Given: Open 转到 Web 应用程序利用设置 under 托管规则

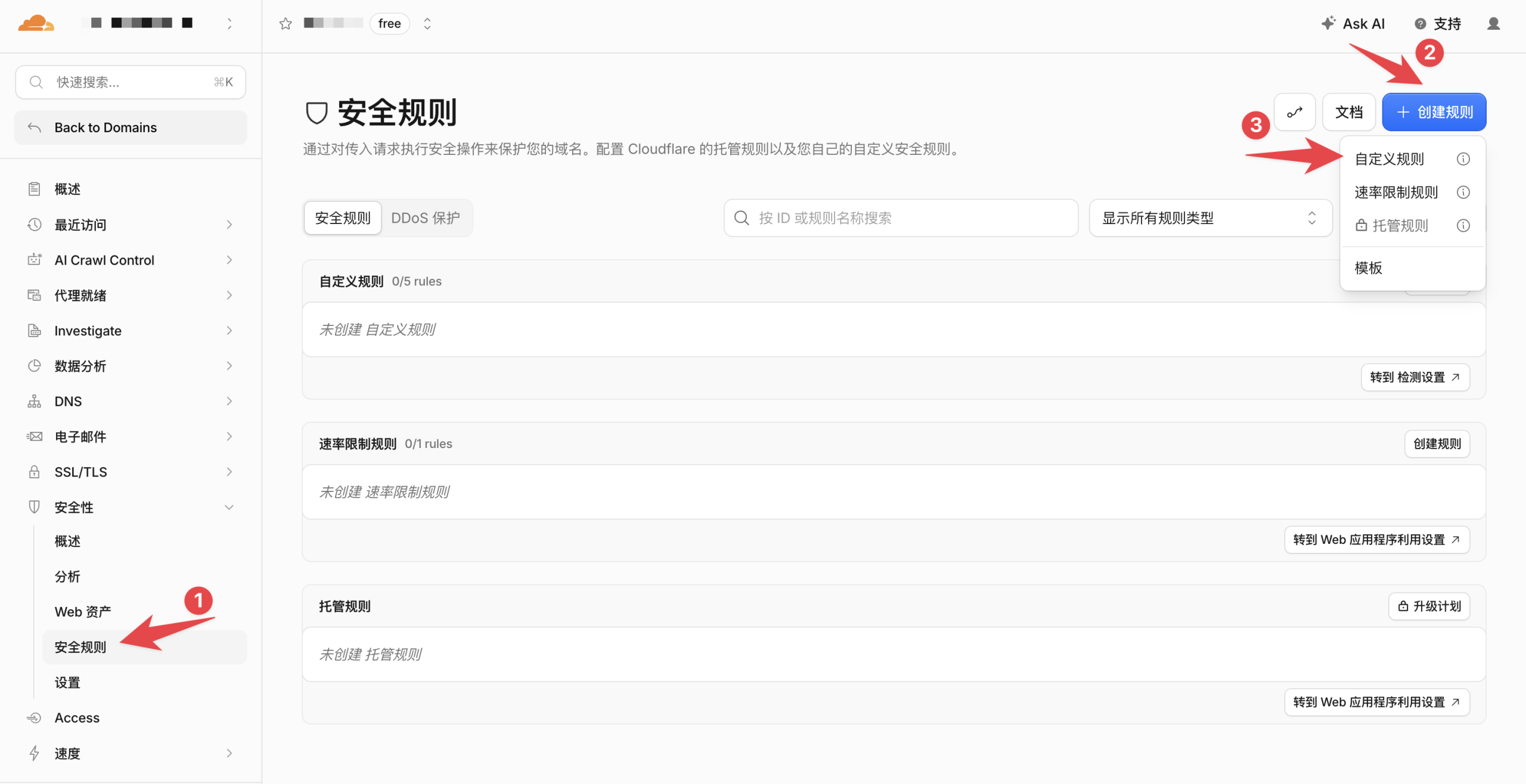Looking at the screenshot, I should (1377, 702).
